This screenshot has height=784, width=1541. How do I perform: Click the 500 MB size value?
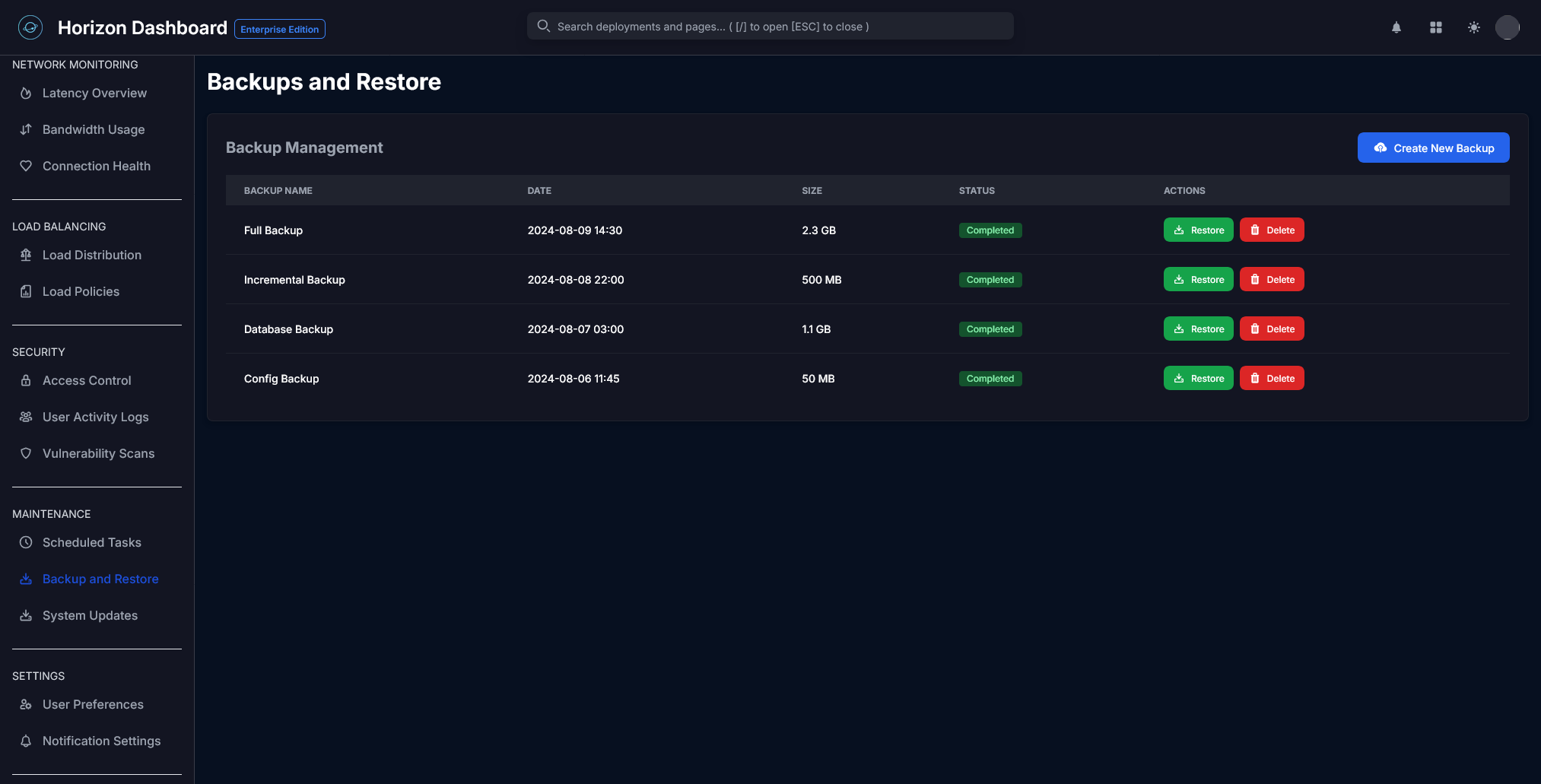[821, 279]
